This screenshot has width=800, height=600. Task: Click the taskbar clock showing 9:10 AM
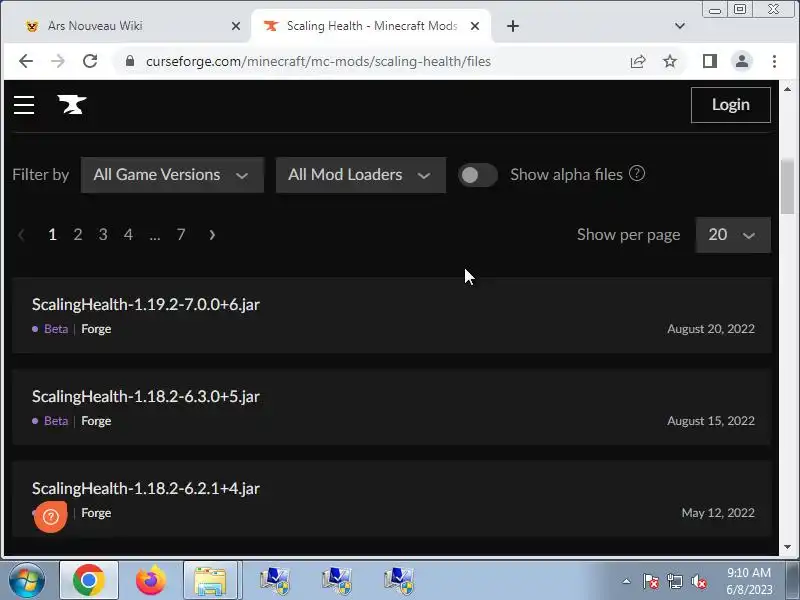pyautogui.click(x=749, y=581)
